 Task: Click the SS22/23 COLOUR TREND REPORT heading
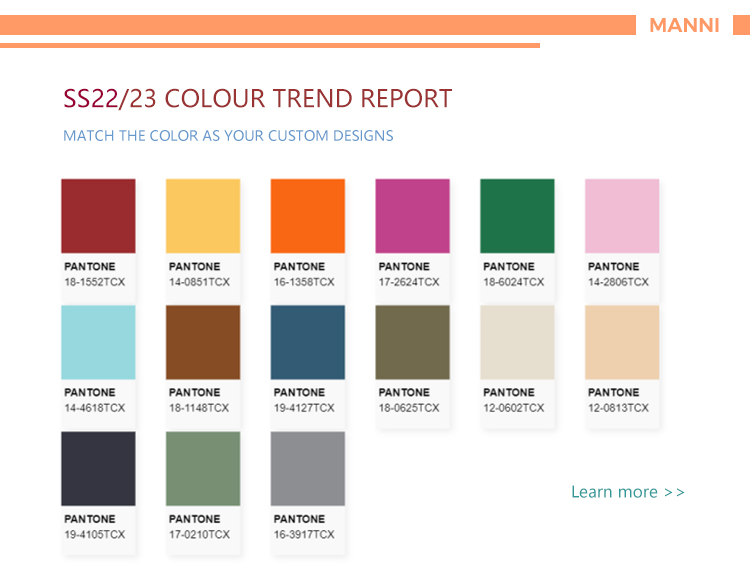tap(257, 98)
